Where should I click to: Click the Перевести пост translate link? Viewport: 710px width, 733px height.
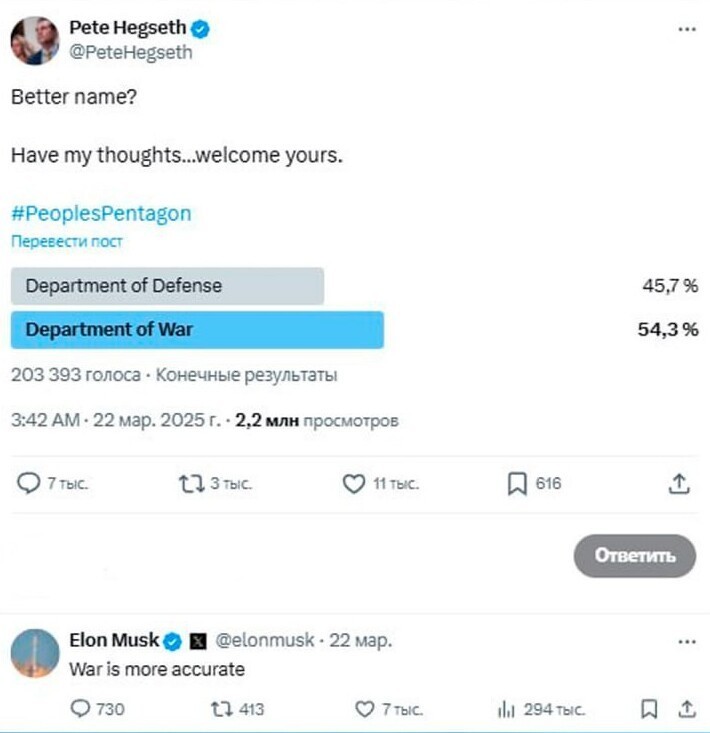tap(67, 241)
